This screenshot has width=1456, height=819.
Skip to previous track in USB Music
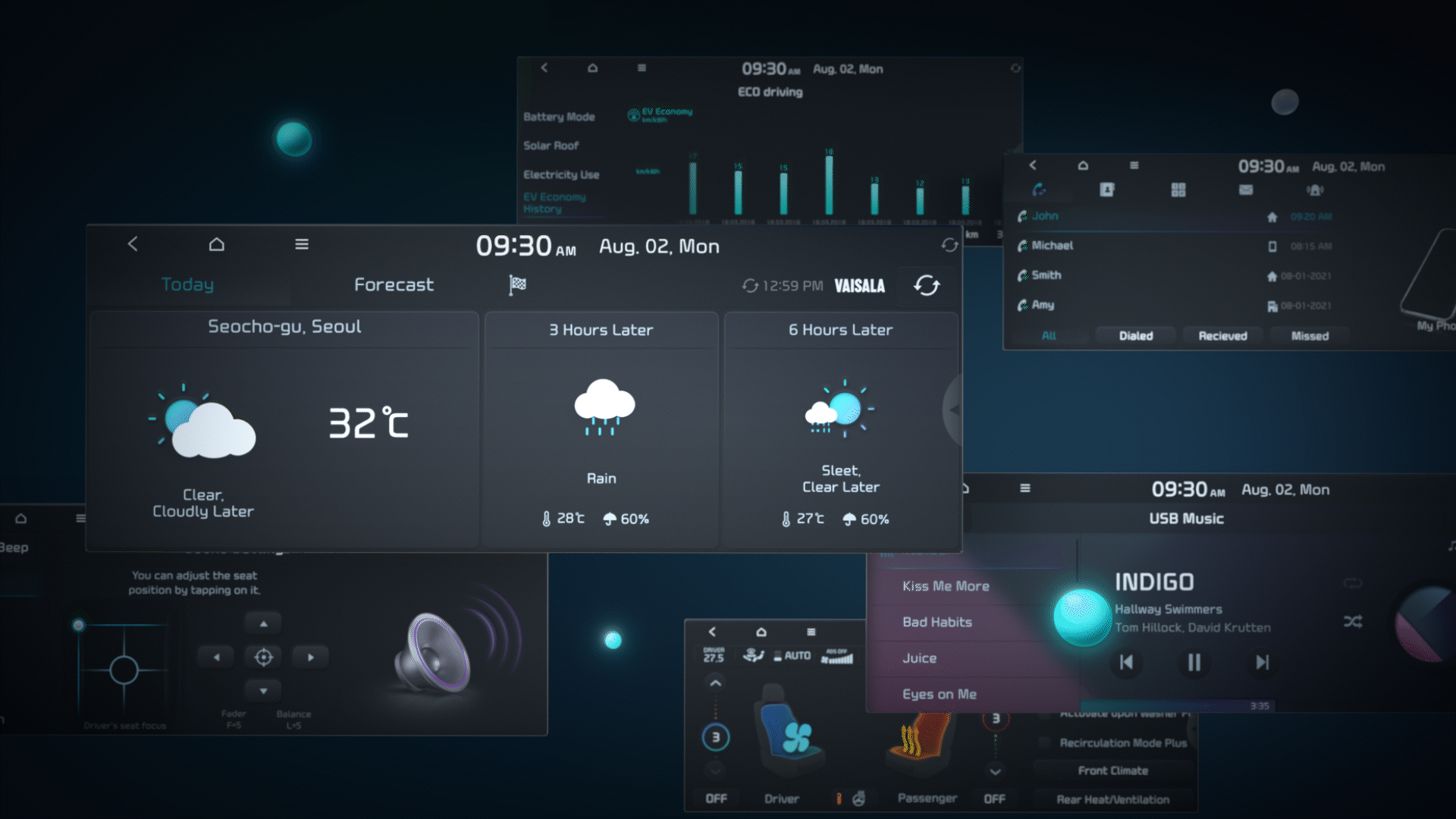pyautogui.click(x=1126, y=662)
